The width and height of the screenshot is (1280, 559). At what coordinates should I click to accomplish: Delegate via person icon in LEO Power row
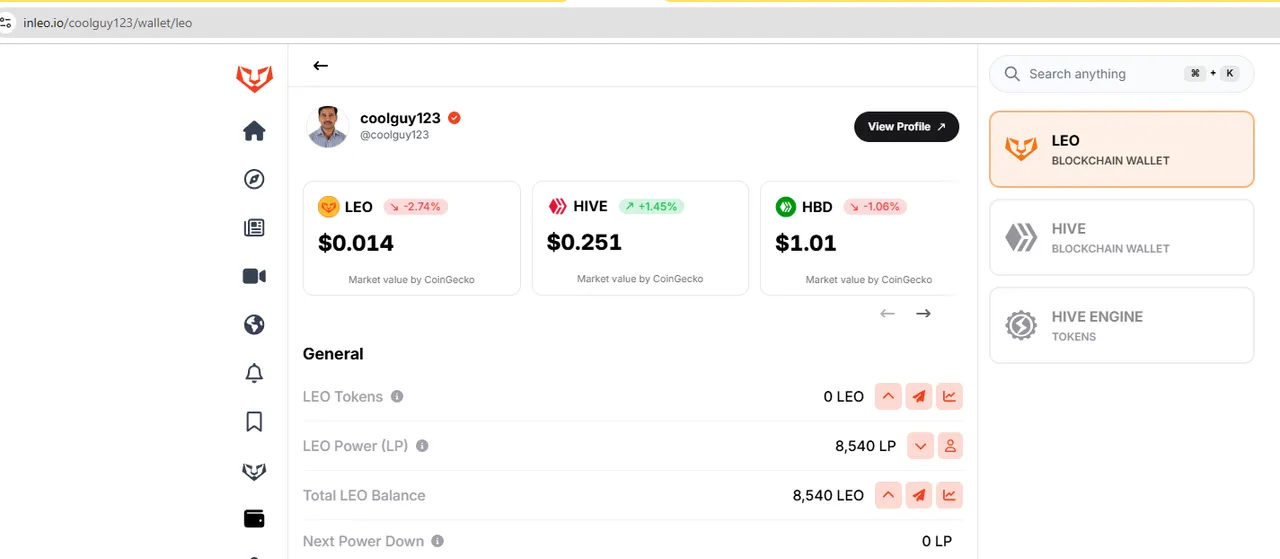pos(950,446)
